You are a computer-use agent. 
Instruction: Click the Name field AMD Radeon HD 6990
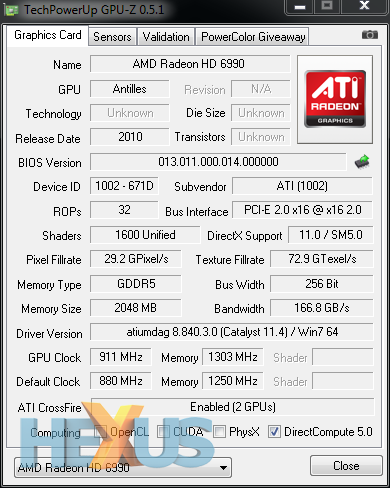[190, 64]
